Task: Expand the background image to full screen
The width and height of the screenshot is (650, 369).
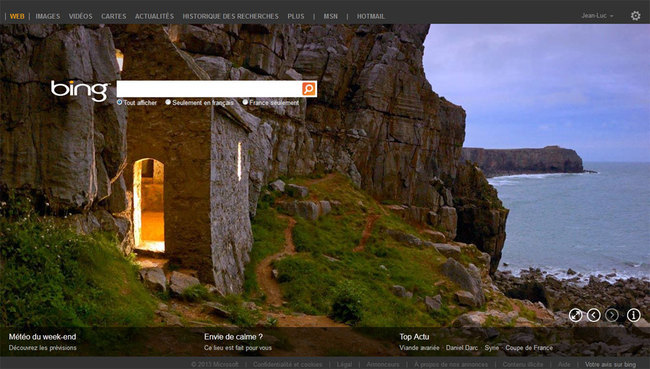Action: click(x=575, y=315)
